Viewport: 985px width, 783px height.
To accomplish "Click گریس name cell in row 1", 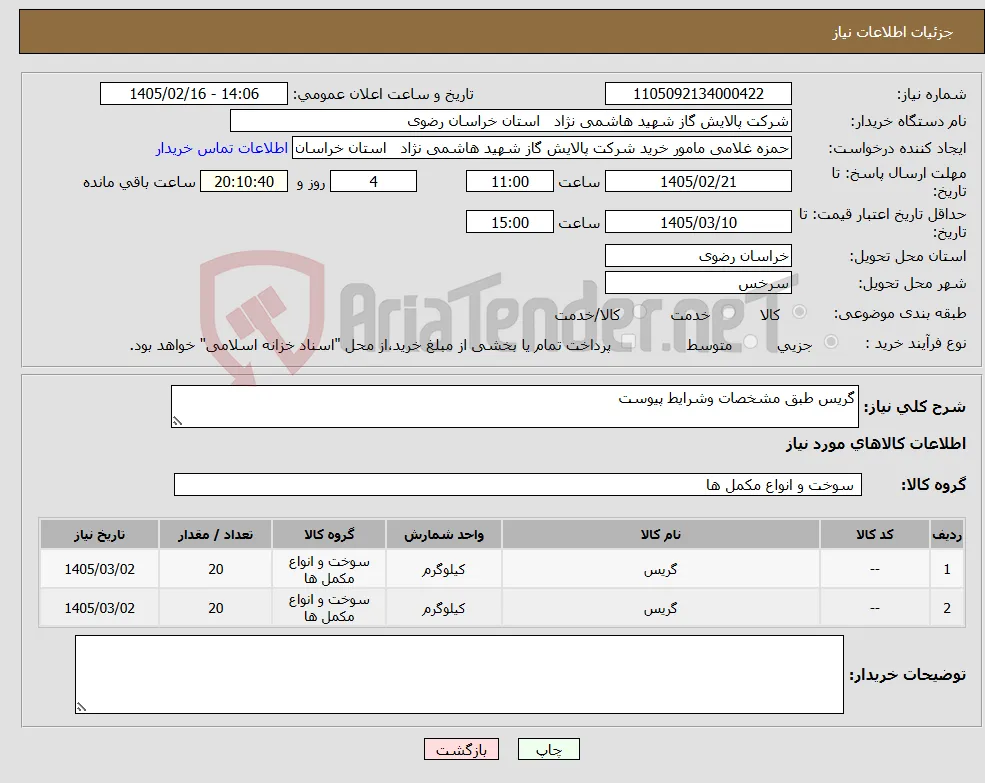I will 660,569.
